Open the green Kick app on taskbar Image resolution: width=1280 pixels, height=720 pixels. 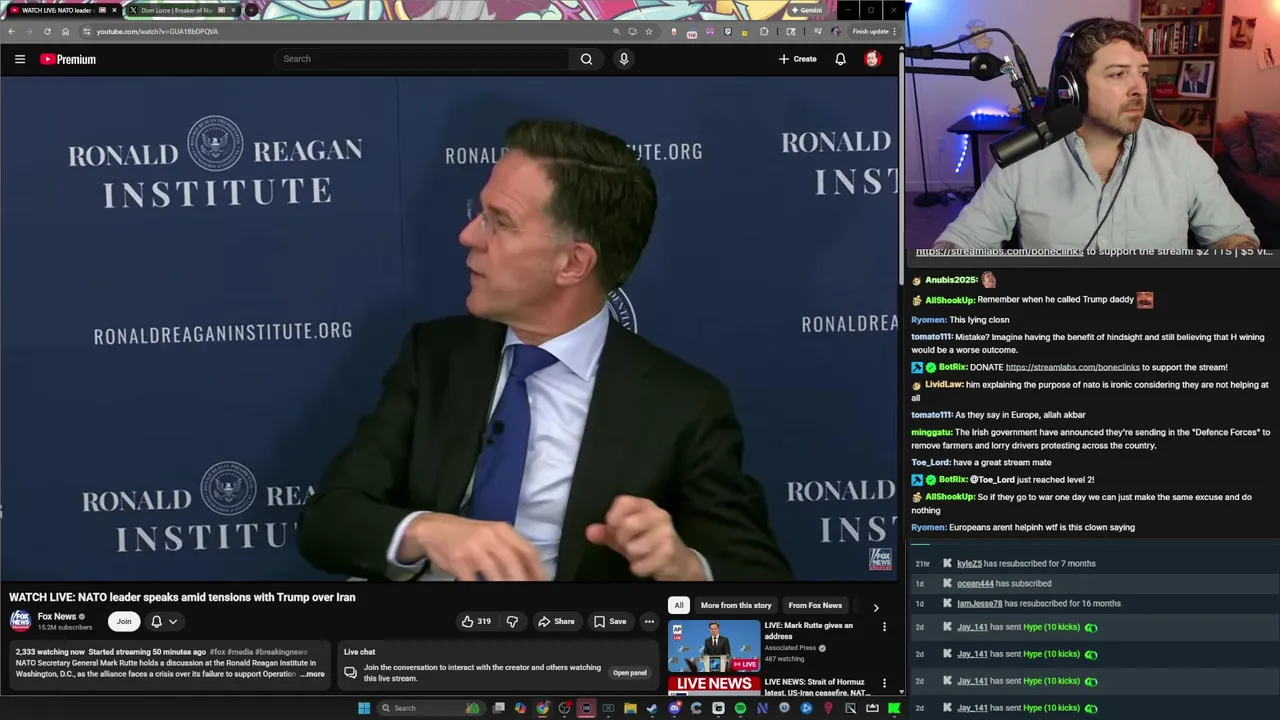[894, 708]
